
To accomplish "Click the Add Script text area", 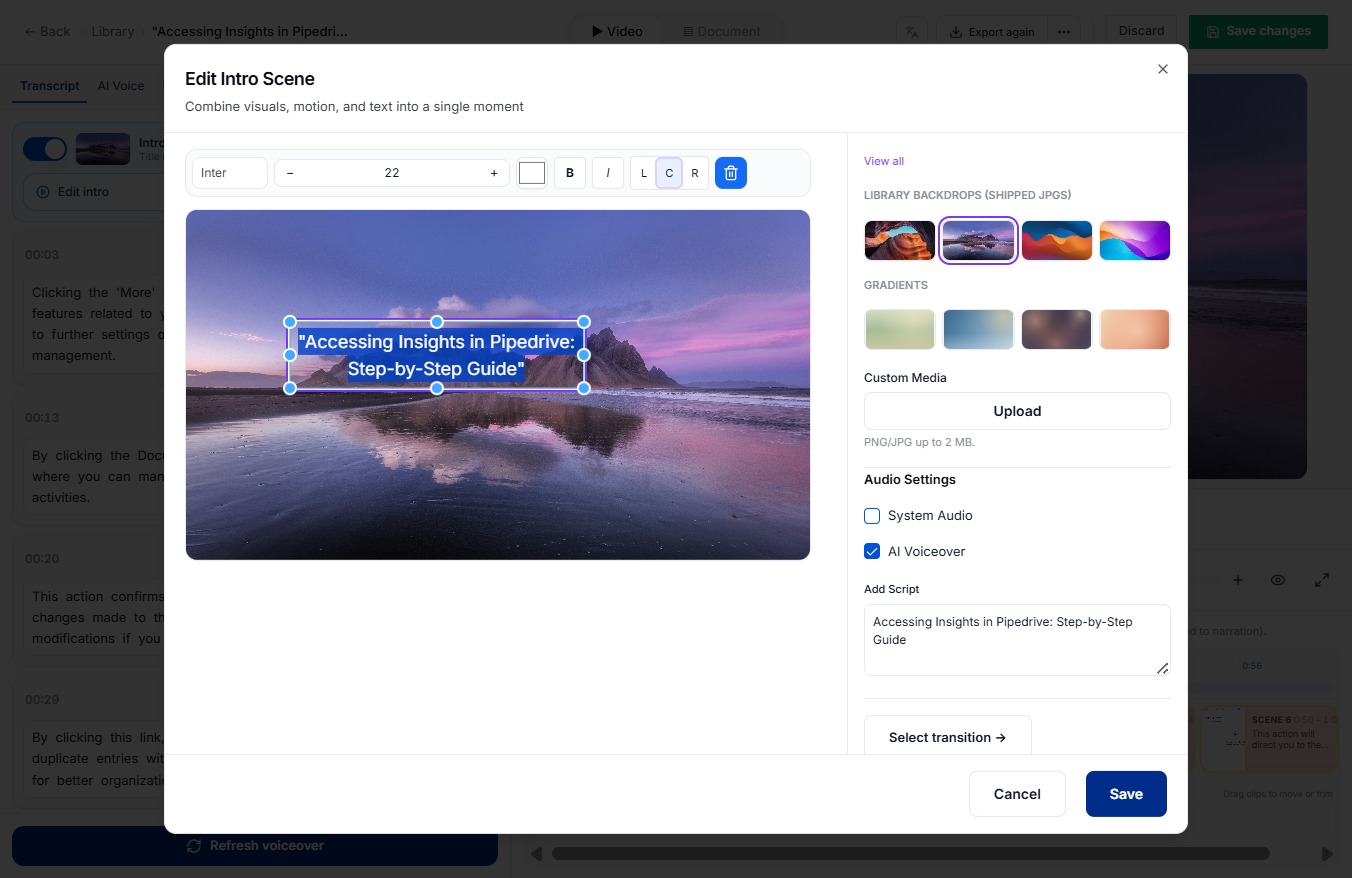I will click(1017, 640).
